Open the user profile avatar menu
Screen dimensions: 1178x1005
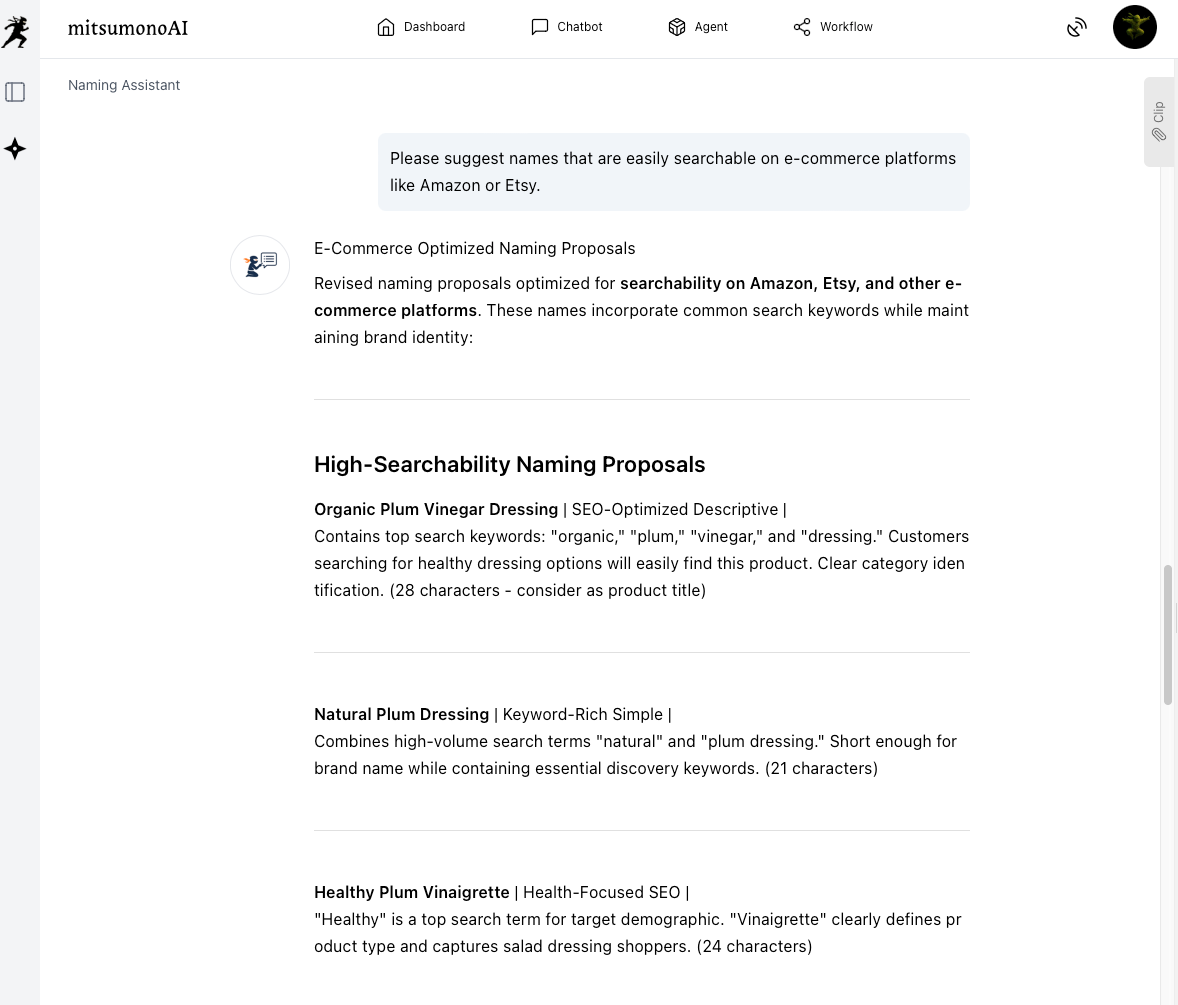(1134, 27)
